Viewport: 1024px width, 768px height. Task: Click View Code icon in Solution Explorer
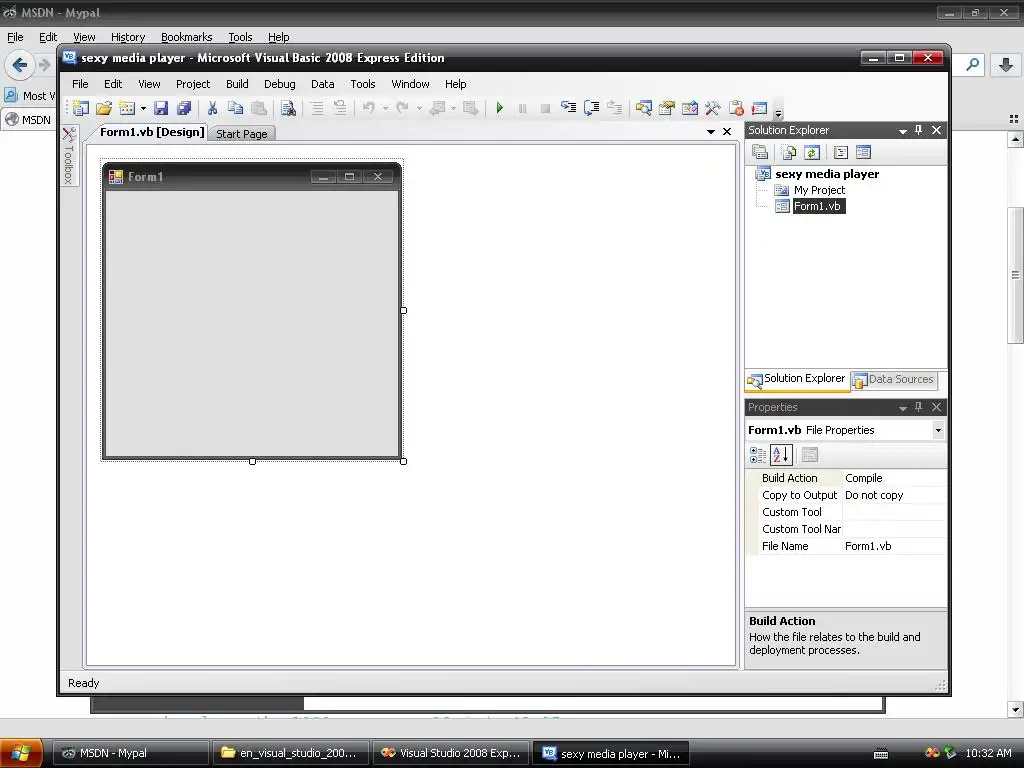(x=841, y=152)
